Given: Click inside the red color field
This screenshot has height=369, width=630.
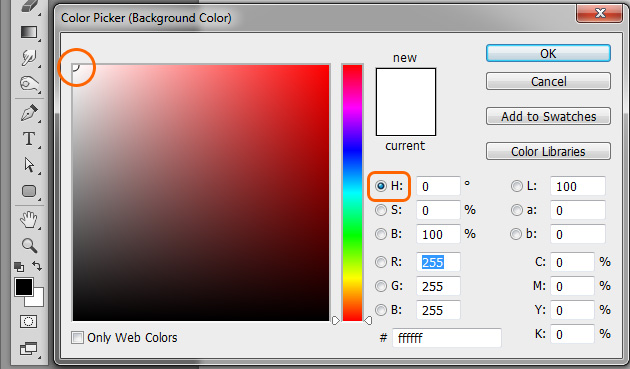Looking at the screenshot, I should click(201, 193).
